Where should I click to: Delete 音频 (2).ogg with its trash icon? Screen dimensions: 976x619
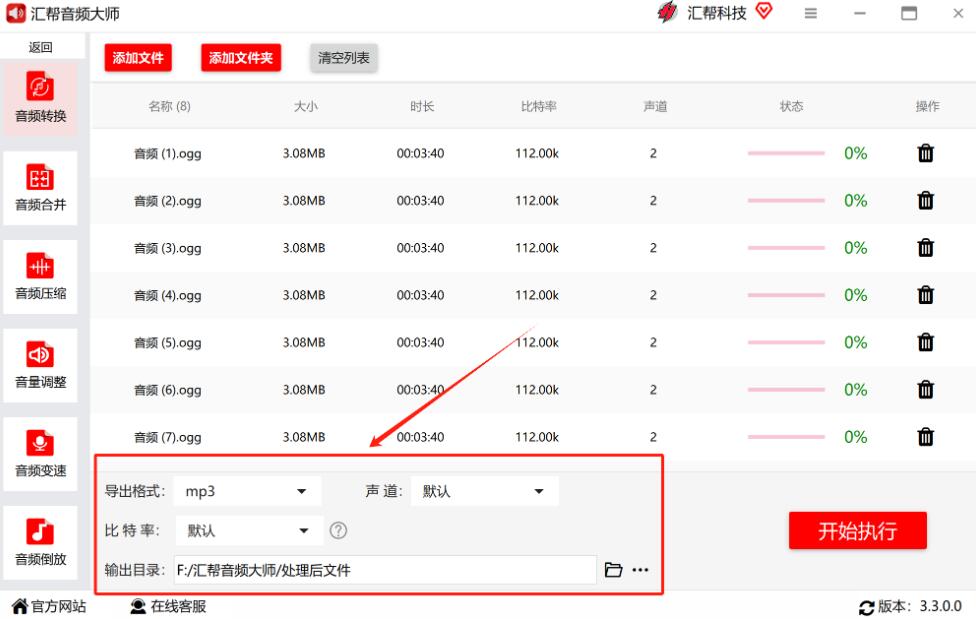pyautogui.click(x=926, y=201)
